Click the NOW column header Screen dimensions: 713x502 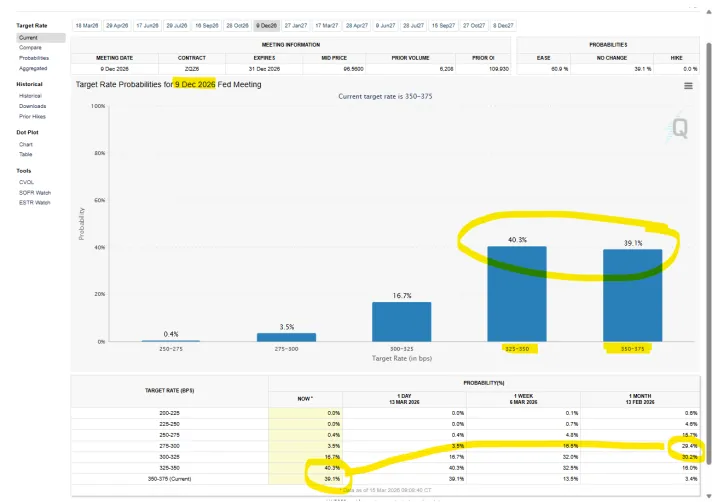coord(305,399)
